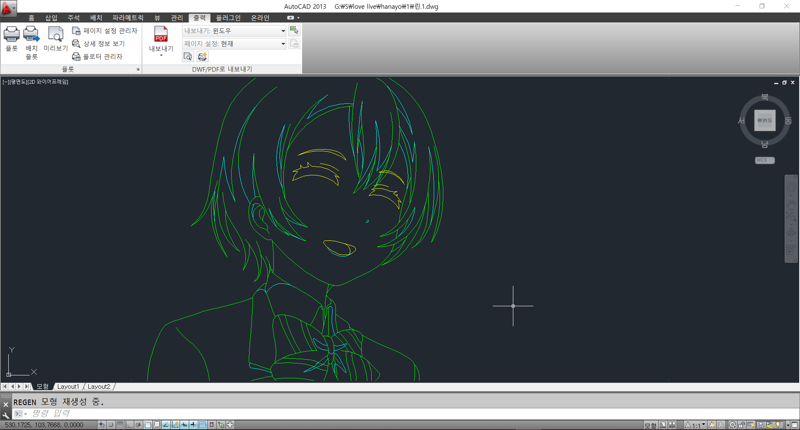The image size is (800, 430).
Task: Open the Layout1 tab
Action: coord(68,387)
